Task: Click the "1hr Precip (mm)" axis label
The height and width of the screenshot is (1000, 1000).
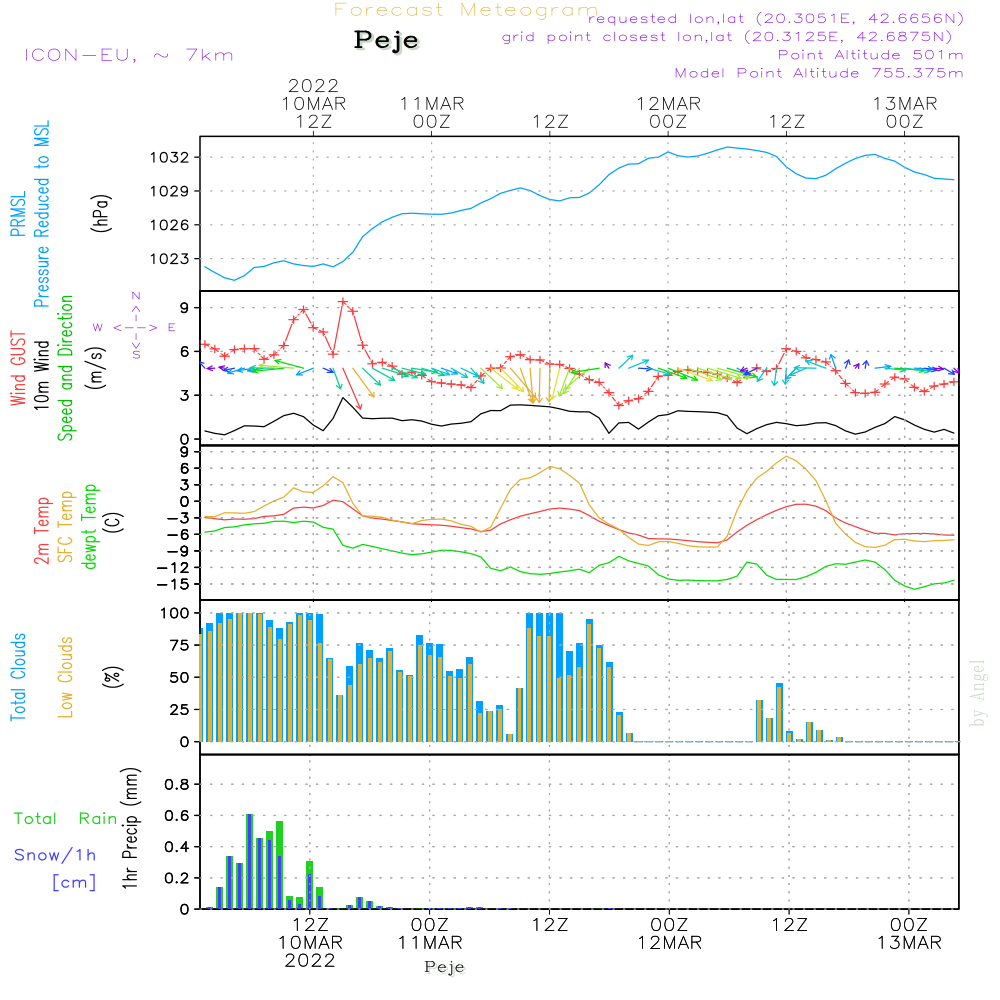Action: tap(130, 828)
